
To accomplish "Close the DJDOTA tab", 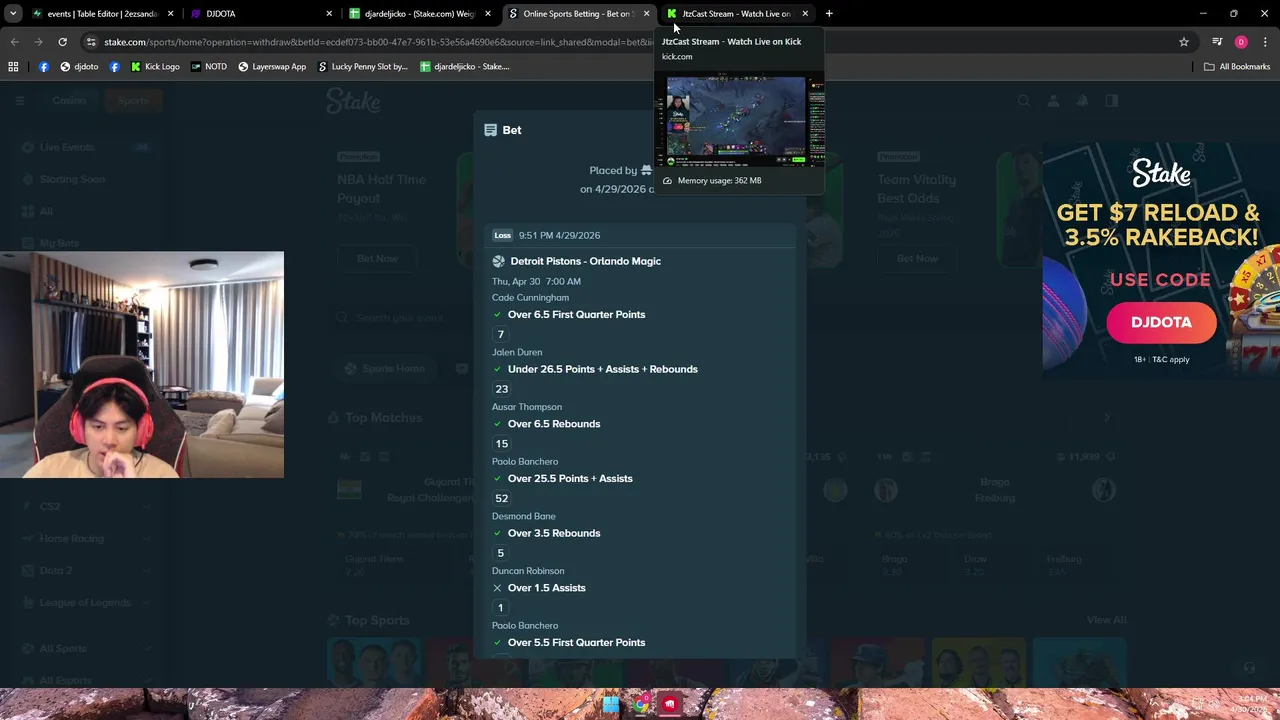I will tap(329, 14).
